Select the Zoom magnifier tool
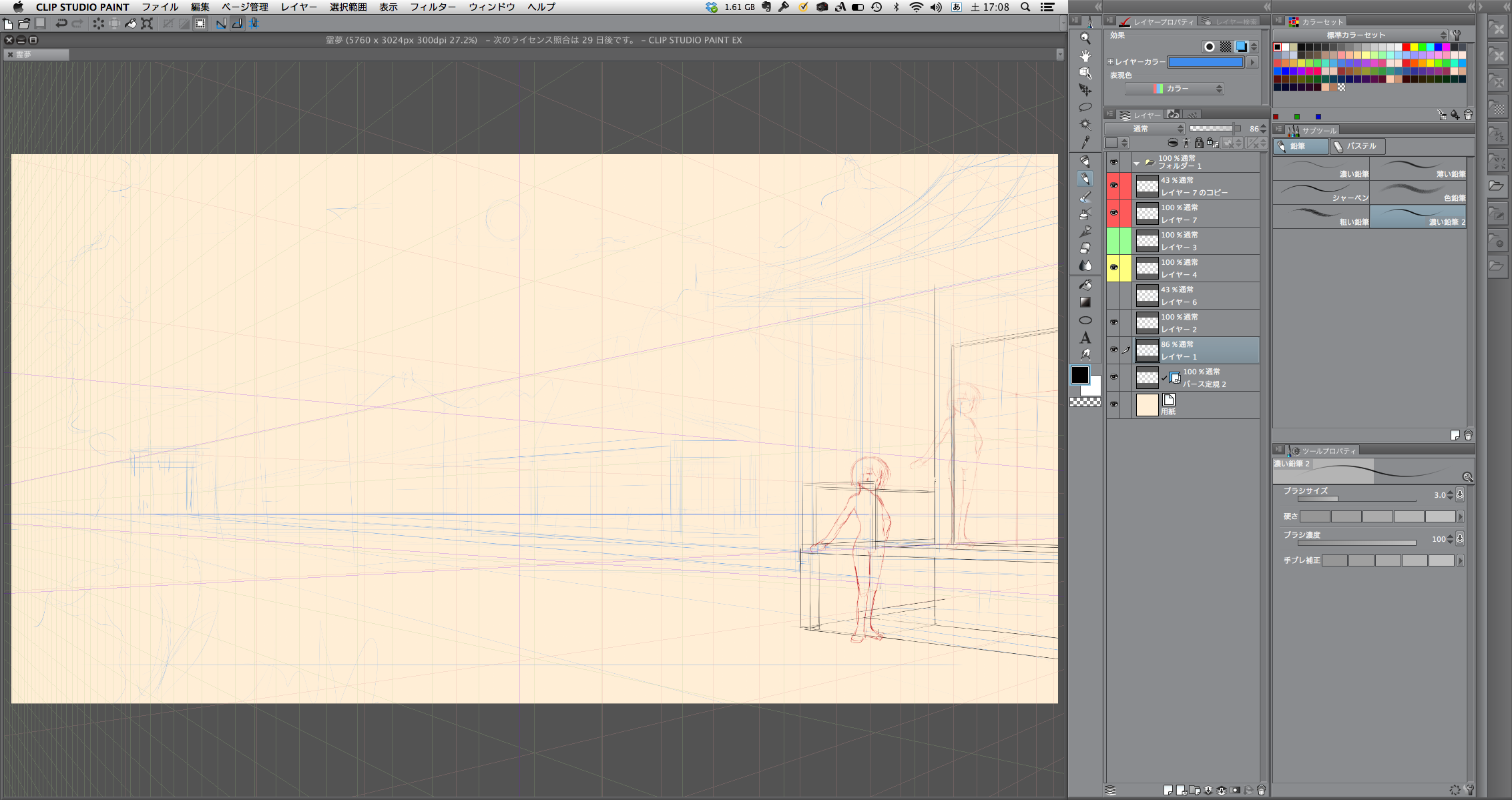Image resolution: width=1512 pixels, height=800 pixels. [x=1085, y=39]
